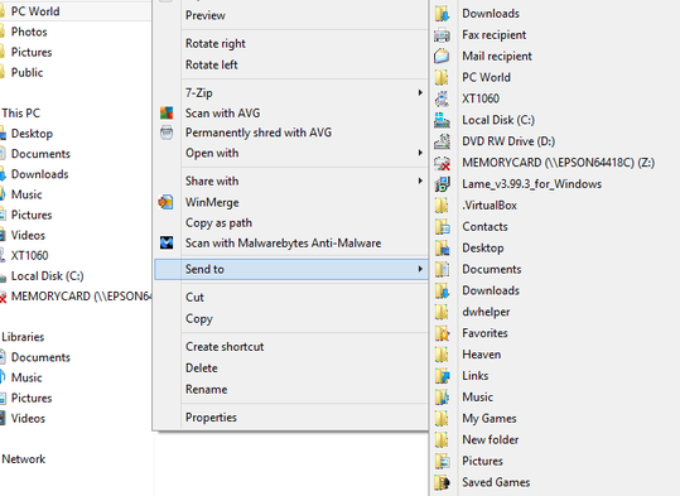Click the New folder icon in Send to list

point(442,440)
